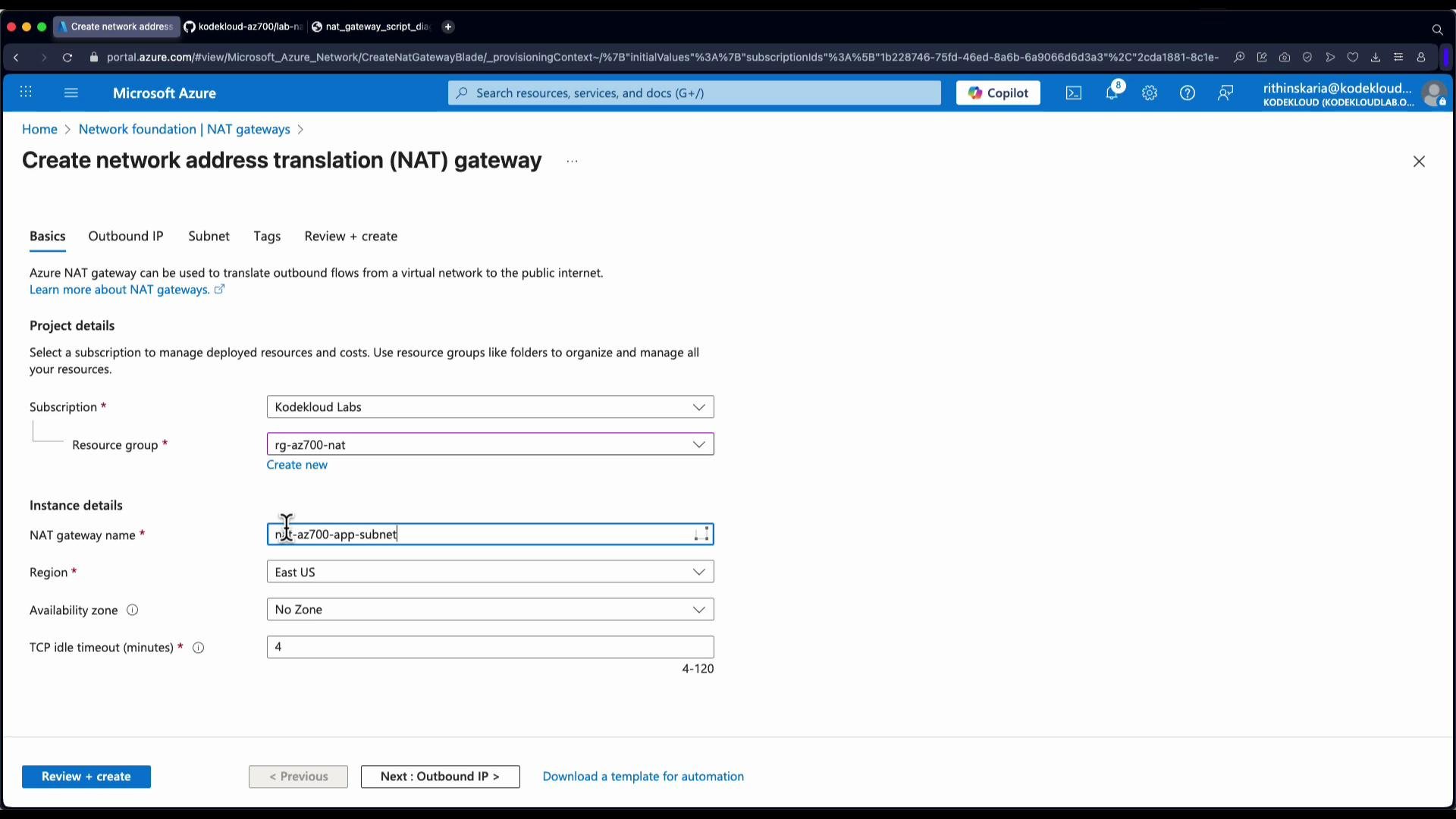The image size is (1456, 819).
Task: Launch Cloud Shell from the top bar
Action: point(1074,93)
